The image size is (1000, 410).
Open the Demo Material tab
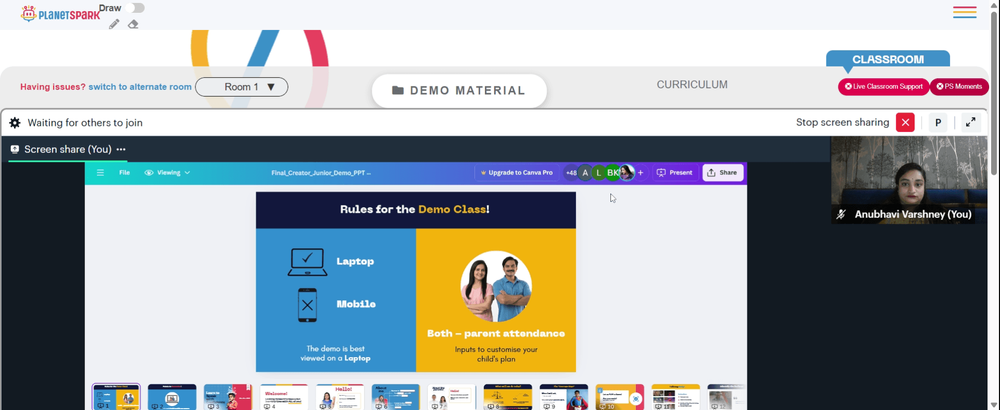(x=459, y=91)
